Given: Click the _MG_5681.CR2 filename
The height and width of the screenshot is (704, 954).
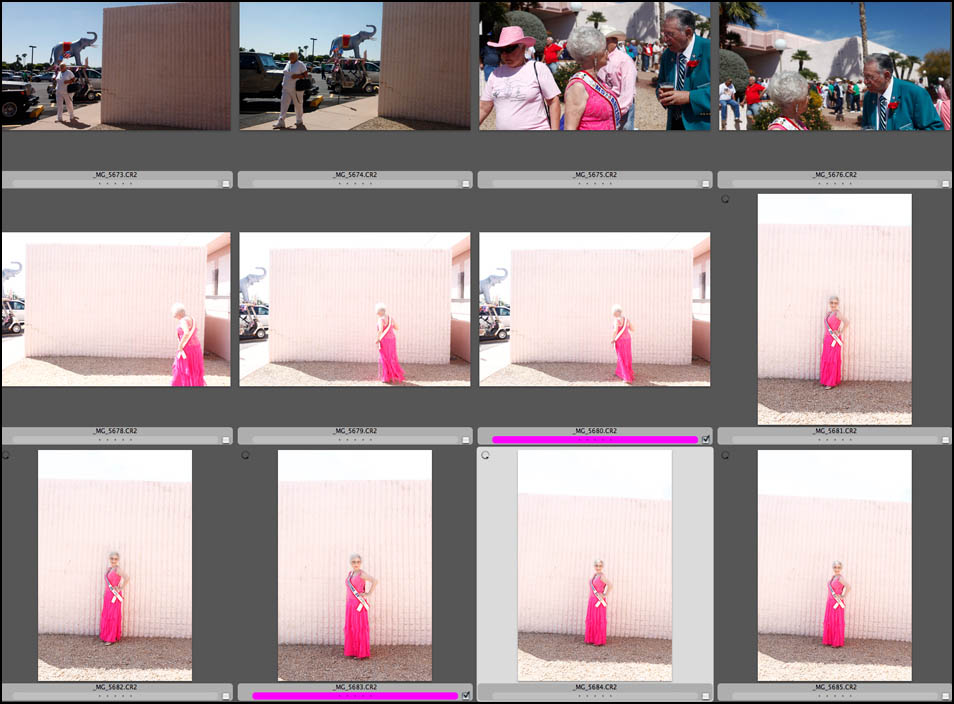Looking at the screenshot, I should click(x=834, y=431).
